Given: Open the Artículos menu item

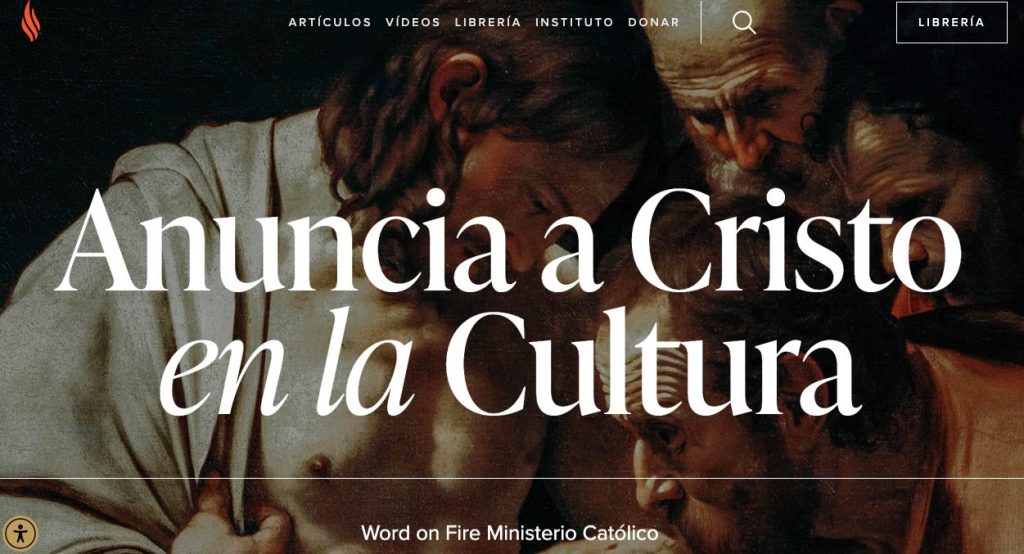Looking at the screenshot, I should (330, 22).
